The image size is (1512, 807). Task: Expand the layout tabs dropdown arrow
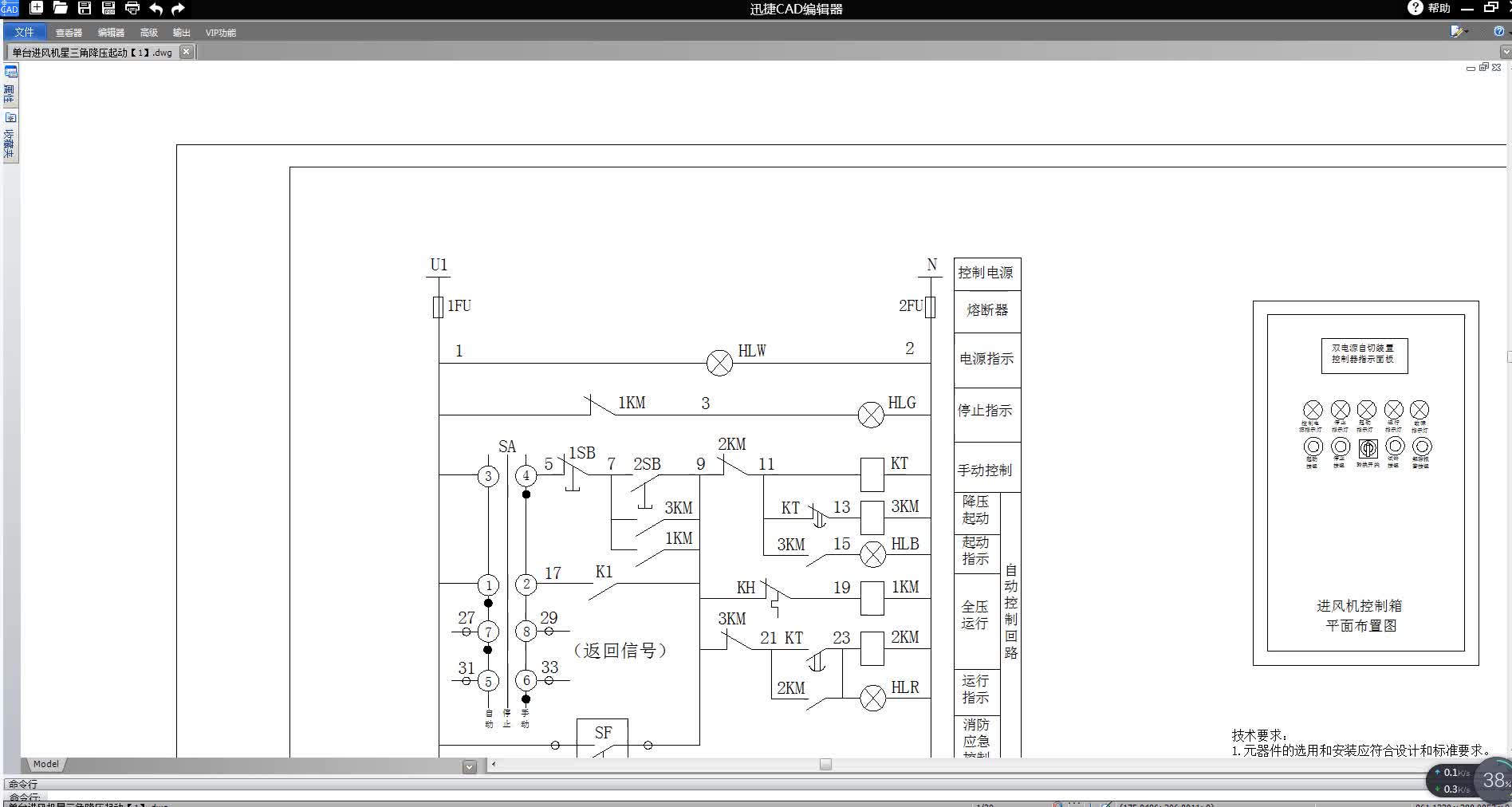coord(470,767)
